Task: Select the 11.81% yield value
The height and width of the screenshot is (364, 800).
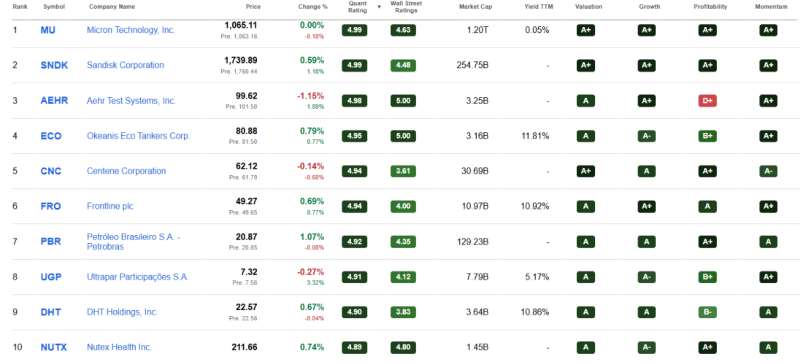Action: pos(535,136)
